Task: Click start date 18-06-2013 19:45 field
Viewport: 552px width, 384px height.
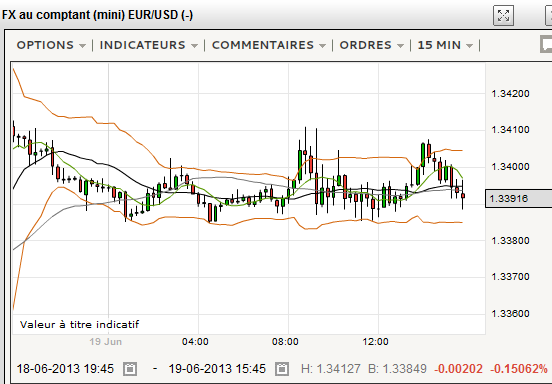Action: tap(65, 369)
